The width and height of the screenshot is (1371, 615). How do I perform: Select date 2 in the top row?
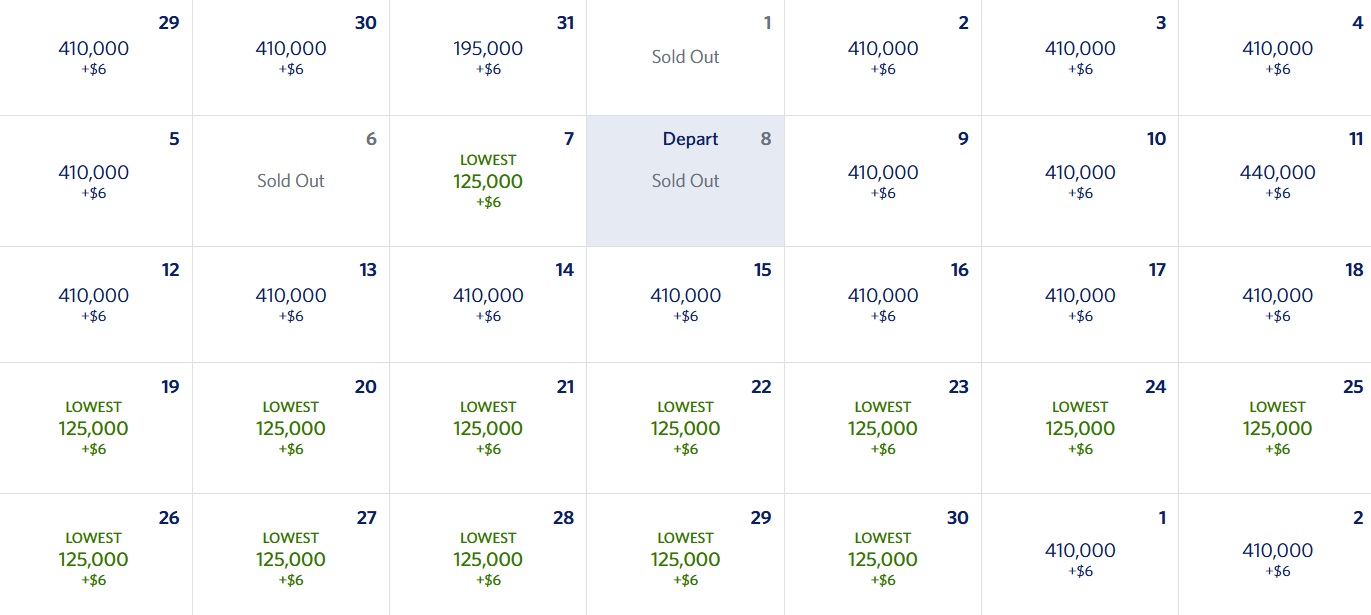[x=882, y=55]
